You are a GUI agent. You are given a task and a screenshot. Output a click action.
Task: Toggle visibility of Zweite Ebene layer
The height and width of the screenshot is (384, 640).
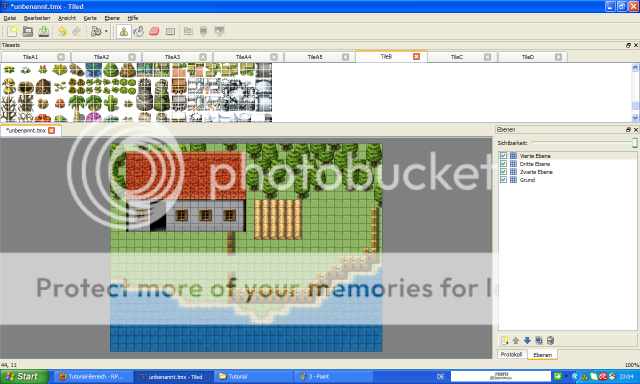coord(503,172)
